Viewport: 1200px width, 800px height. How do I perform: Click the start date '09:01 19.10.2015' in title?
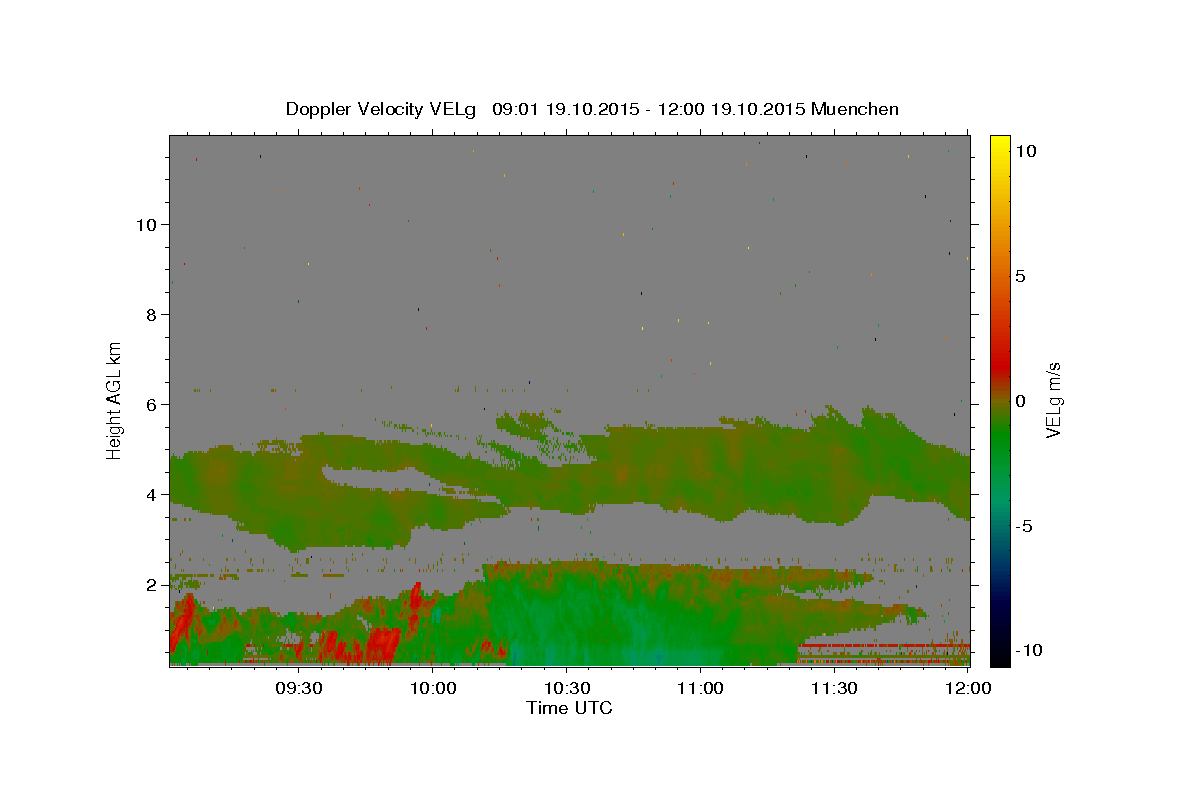(x=566, y=109)
